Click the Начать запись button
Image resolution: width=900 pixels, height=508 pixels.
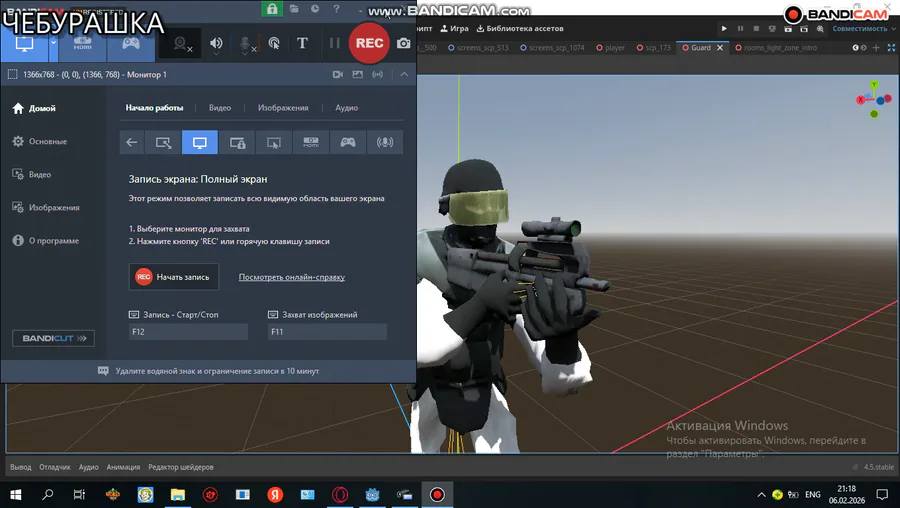pyautogui.click(x=174, y=277)
